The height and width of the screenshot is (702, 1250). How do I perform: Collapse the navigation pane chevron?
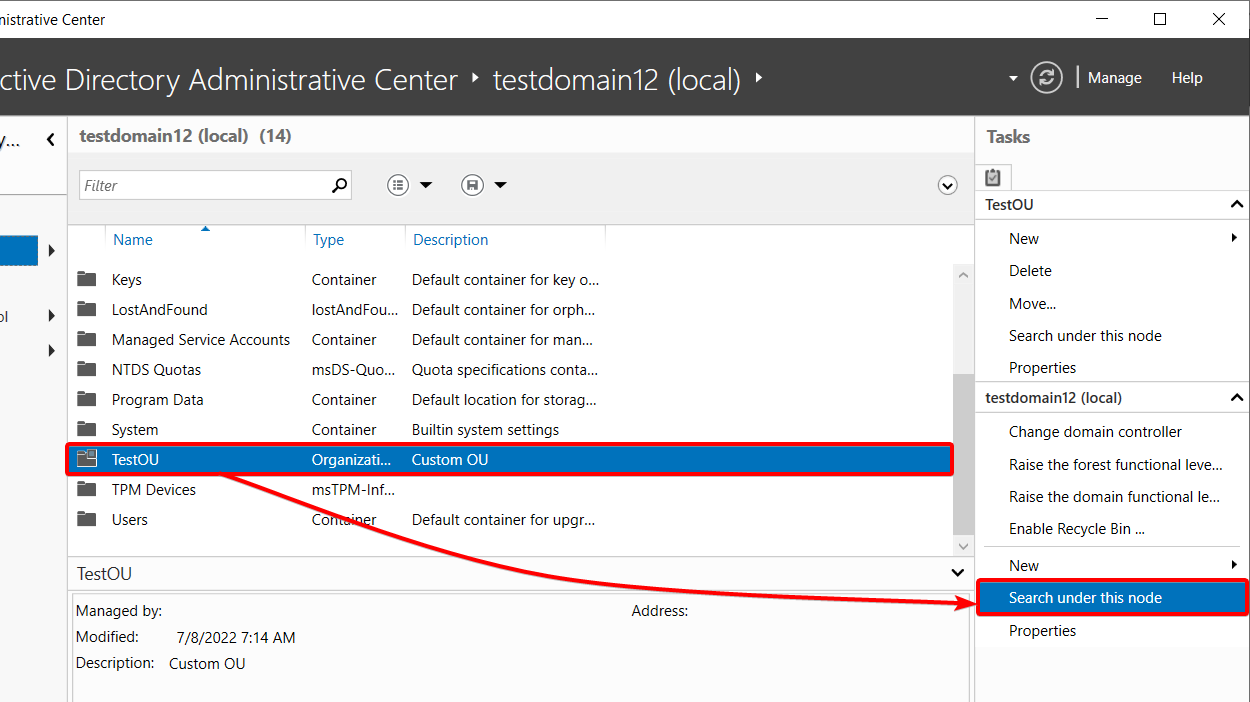[x=50, y=141]
